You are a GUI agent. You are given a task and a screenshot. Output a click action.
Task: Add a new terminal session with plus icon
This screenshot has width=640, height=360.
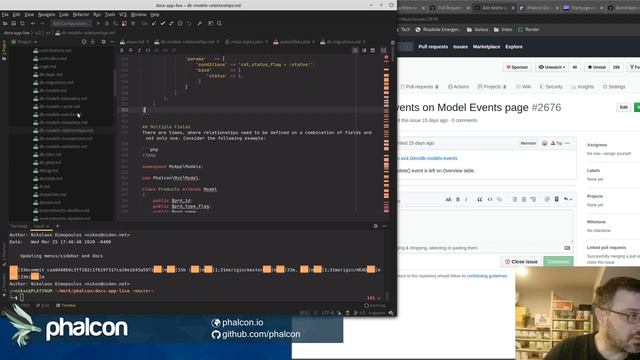tap(58, 226)
